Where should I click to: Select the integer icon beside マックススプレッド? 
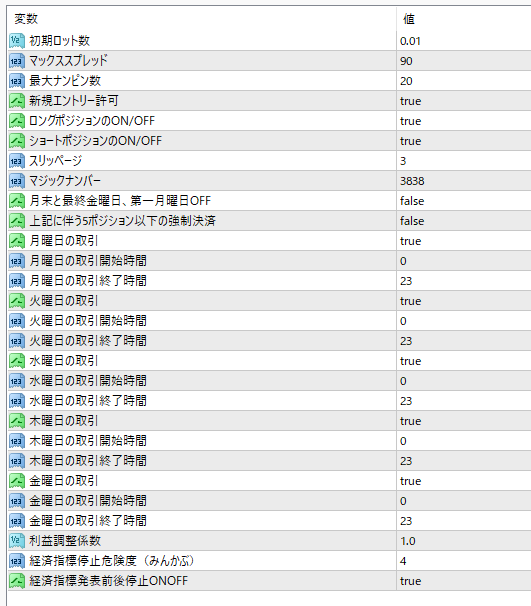click(x=17, y=61)
